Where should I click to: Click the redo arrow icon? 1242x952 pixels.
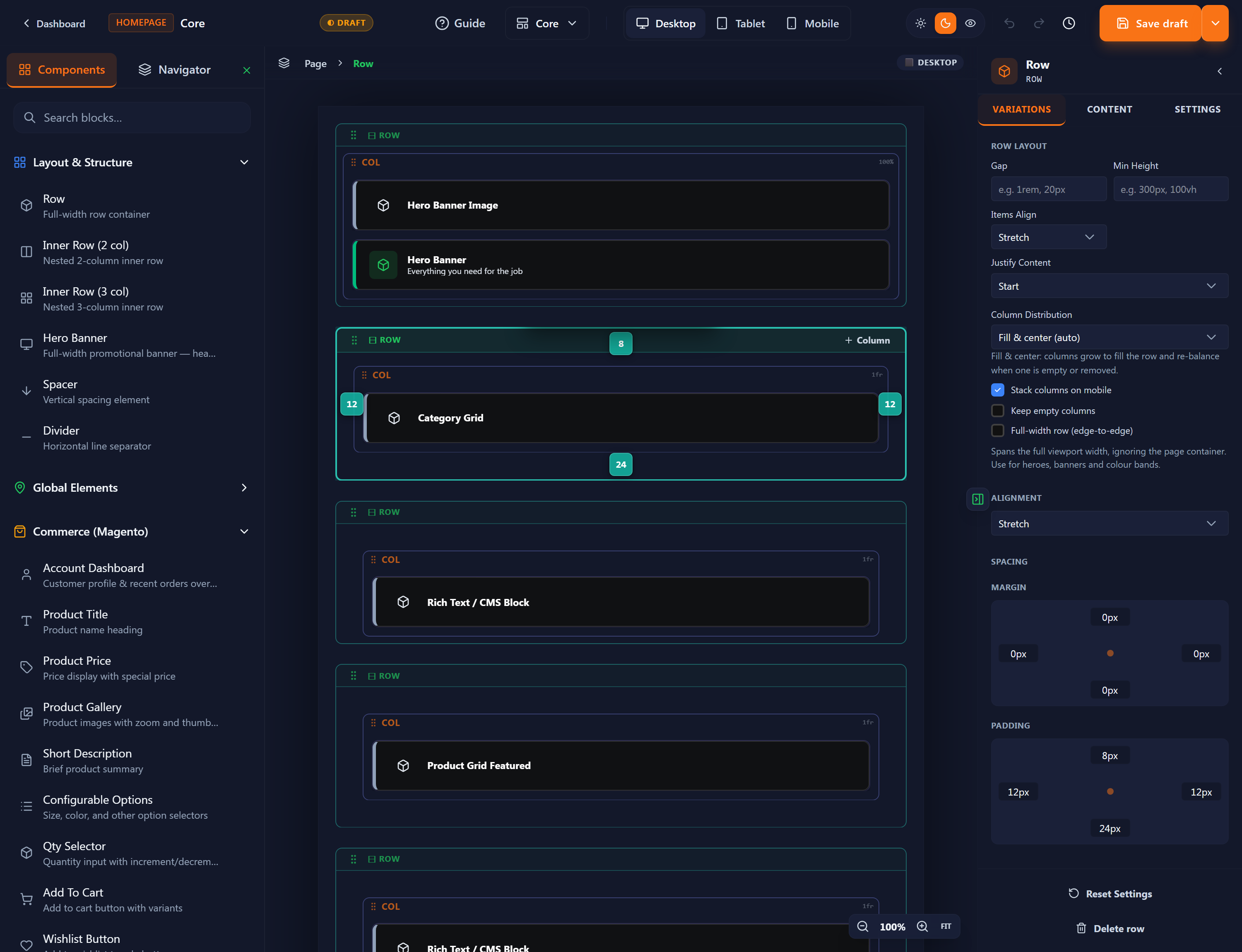(1038, 23)
